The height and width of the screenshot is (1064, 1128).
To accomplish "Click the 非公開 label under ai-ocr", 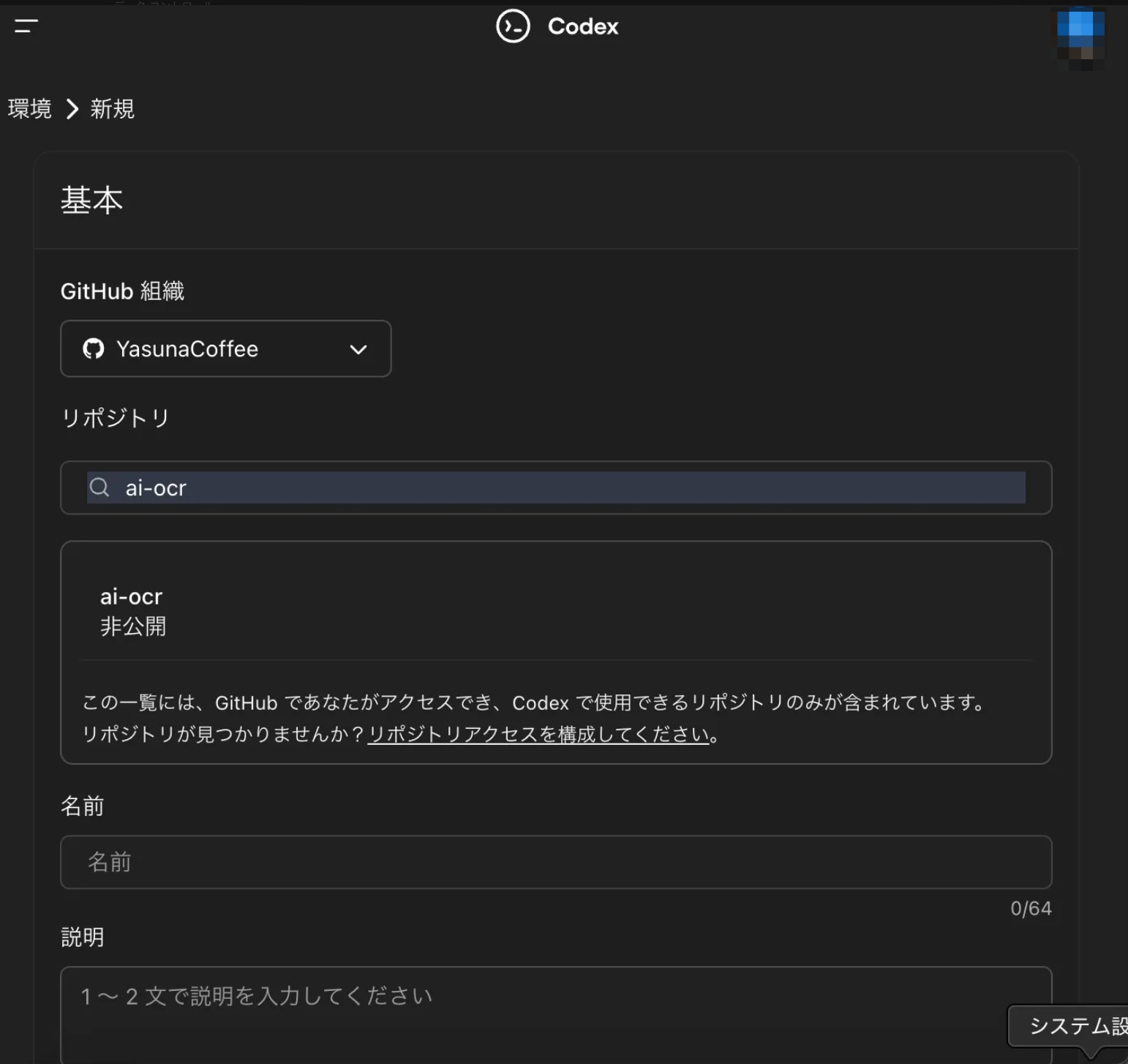I will tap(133, 626).
